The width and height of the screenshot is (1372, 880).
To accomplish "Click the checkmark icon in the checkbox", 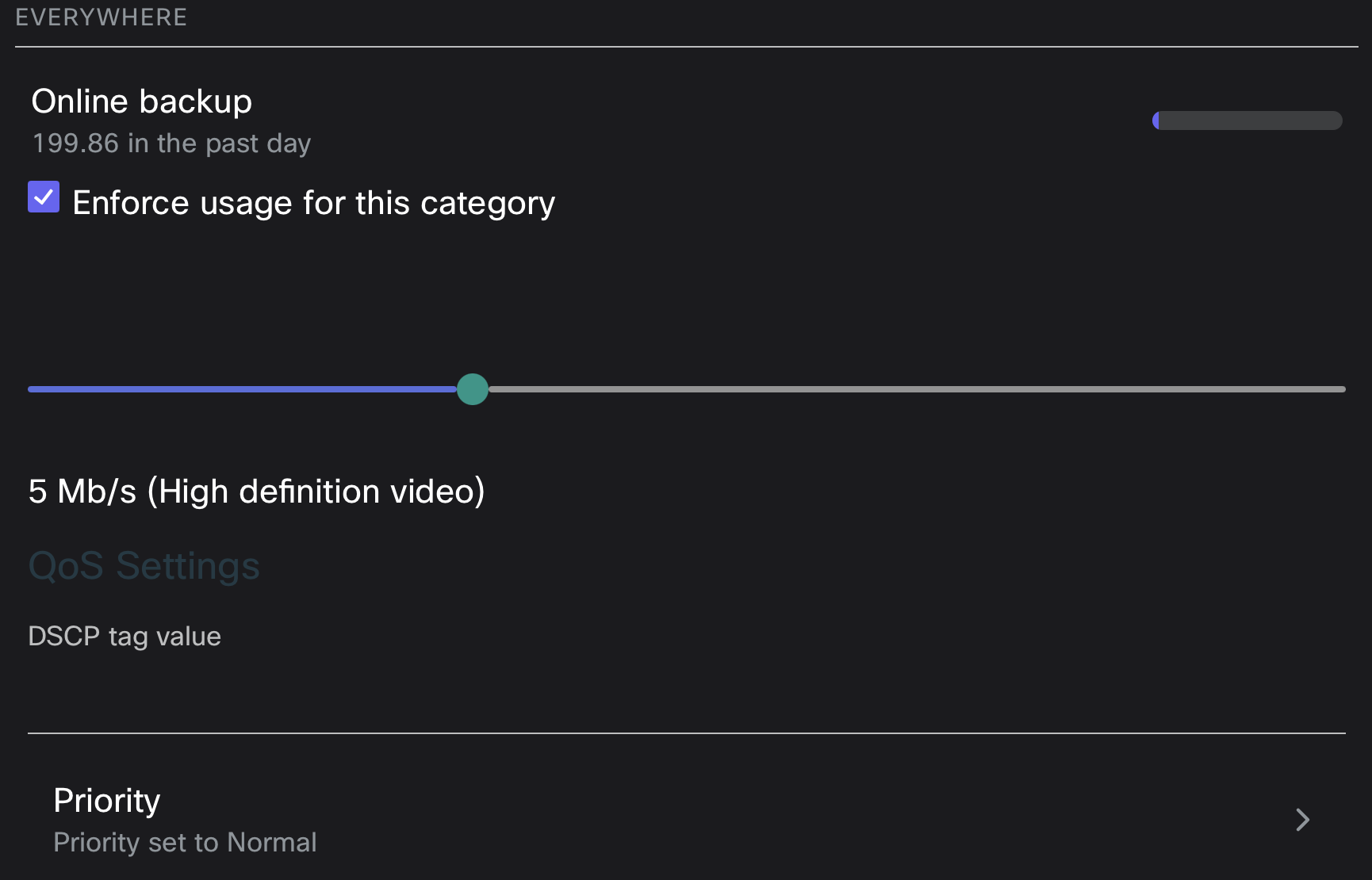I will 44,197.
